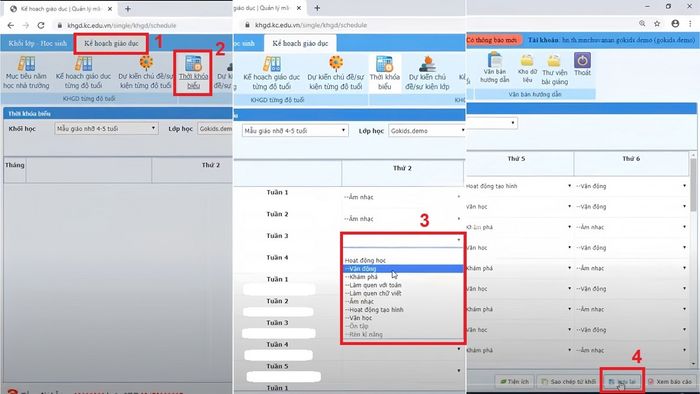Viewport: 700px width, 394px height.
Task: Click Sao chép từ khối button
Action: click(x=568, y=382)
